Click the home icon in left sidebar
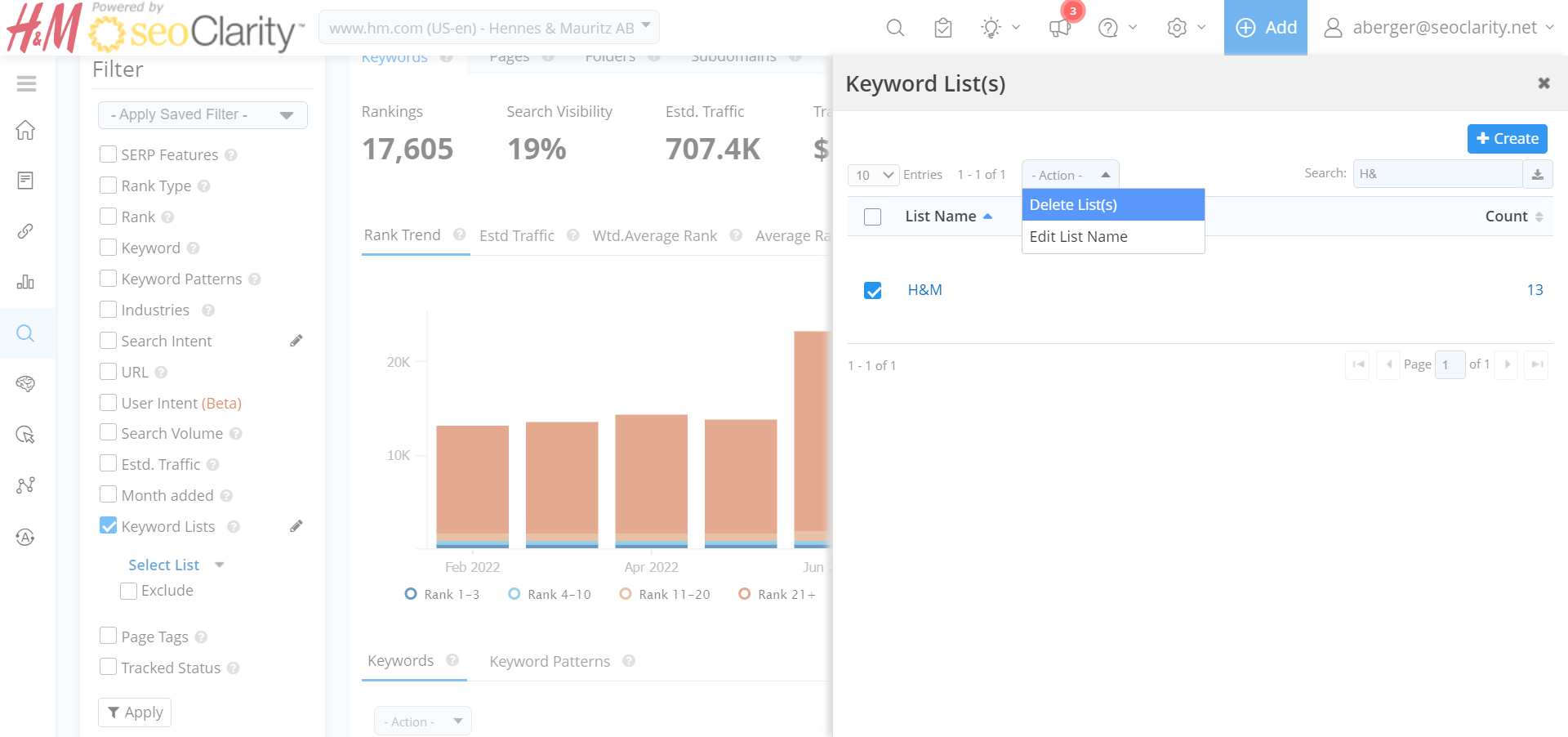This screenshot has height=737, width=1568. point(25,131)
